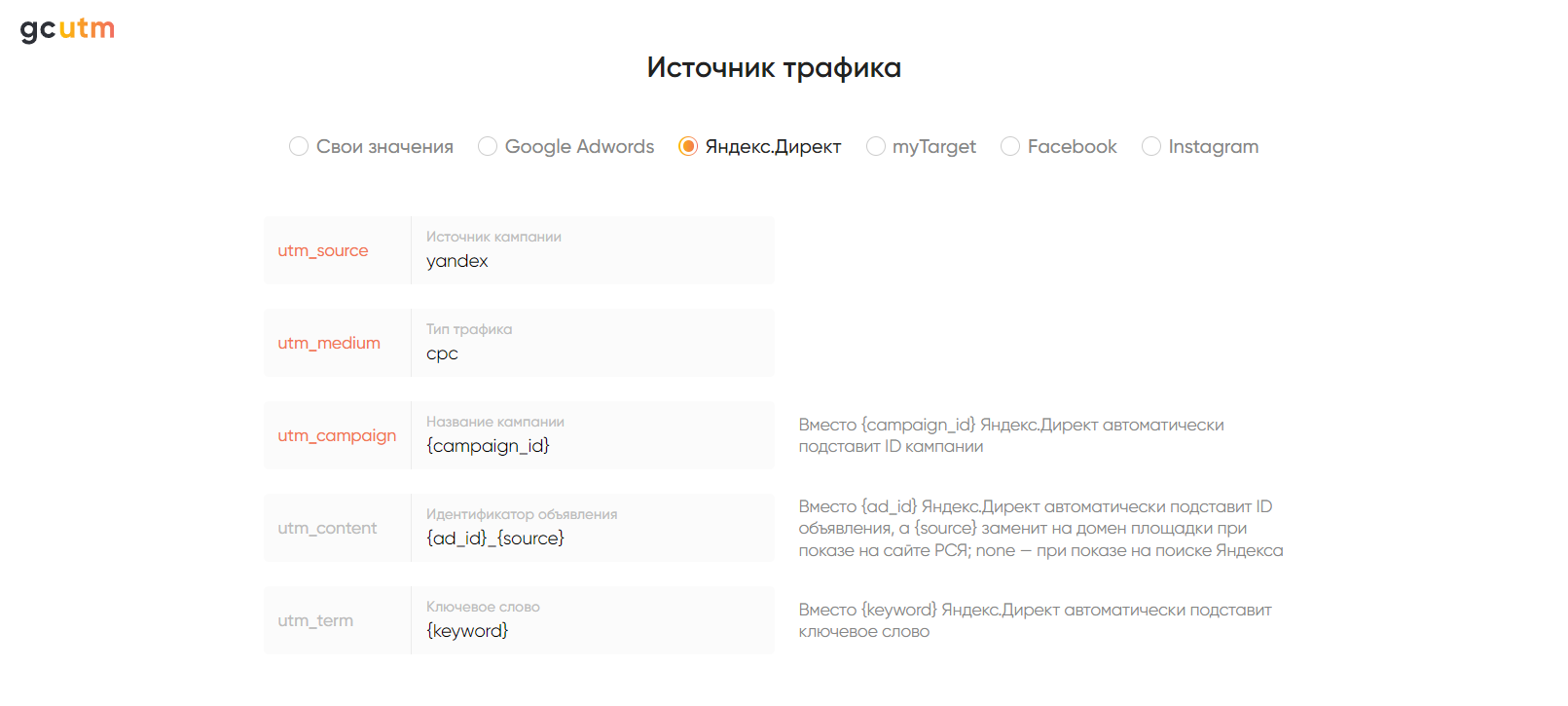Click the utm_medium label
The width and height of the screenshot is (1568, 706).
pyautogui.click(x=329, y=343)
